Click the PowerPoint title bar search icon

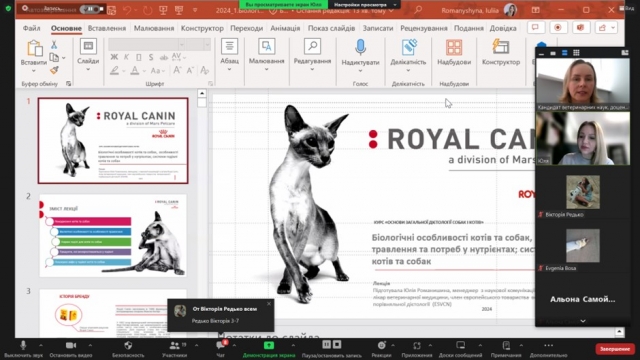[418, 10]
